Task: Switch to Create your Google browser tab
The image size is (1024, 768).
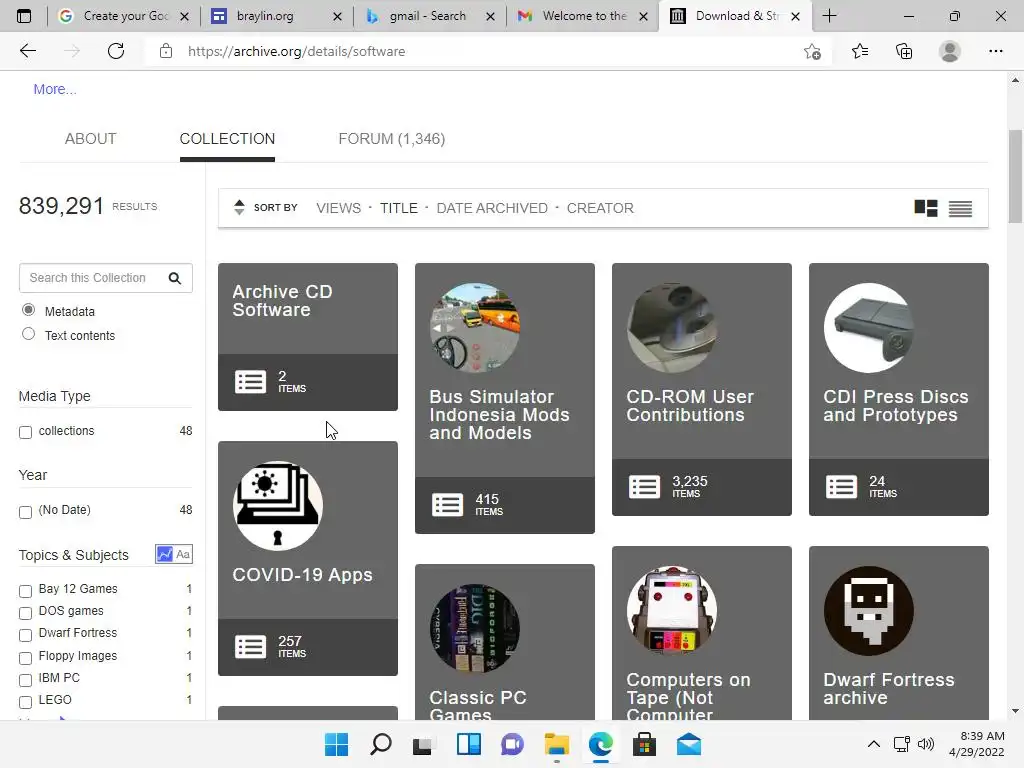Action: (124, 16)
